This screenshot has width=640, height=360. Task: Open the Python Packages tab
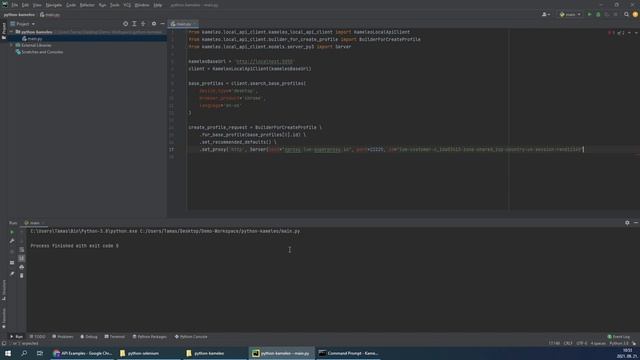tap(150, 337)
